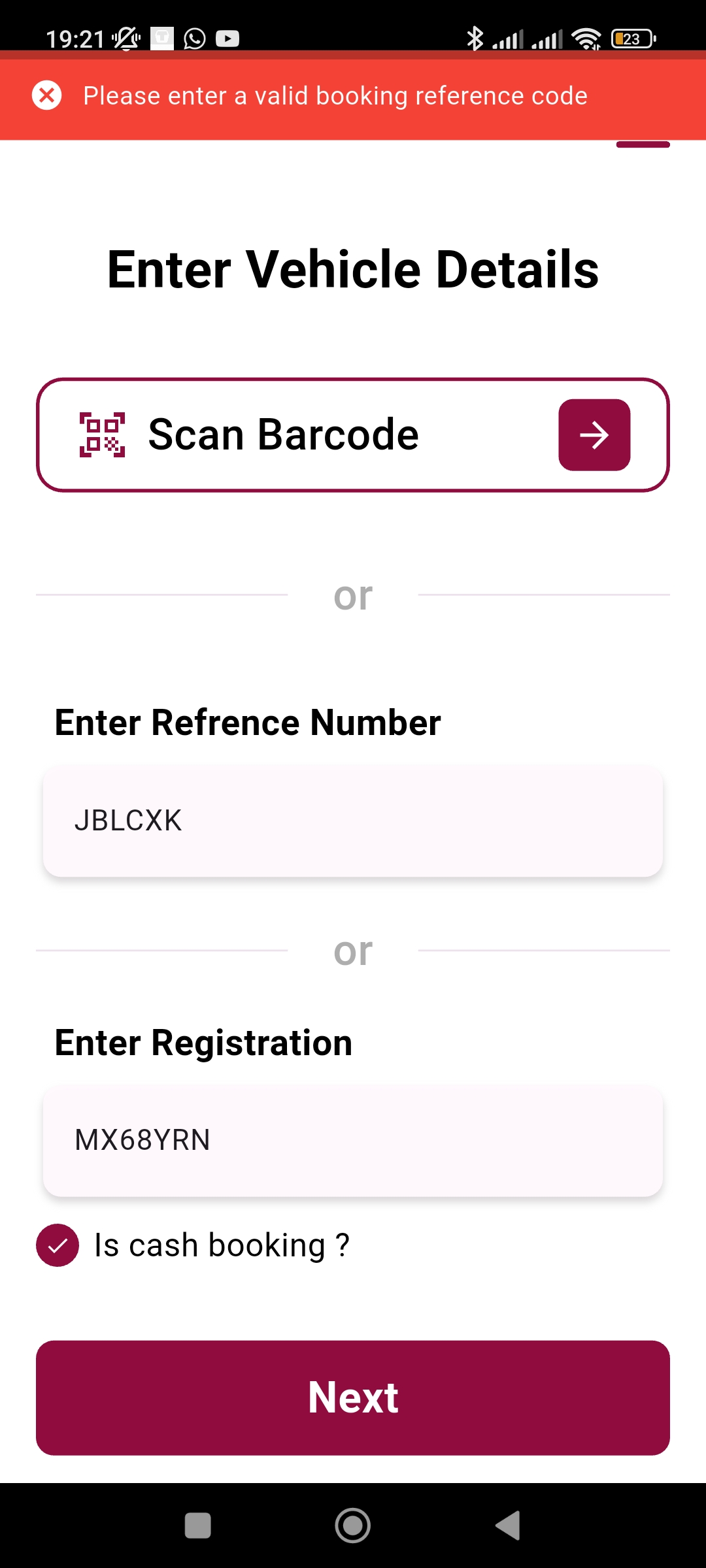Tap the QR code scan icon
Screen dimensions: 706x1568
coord(102,434)
